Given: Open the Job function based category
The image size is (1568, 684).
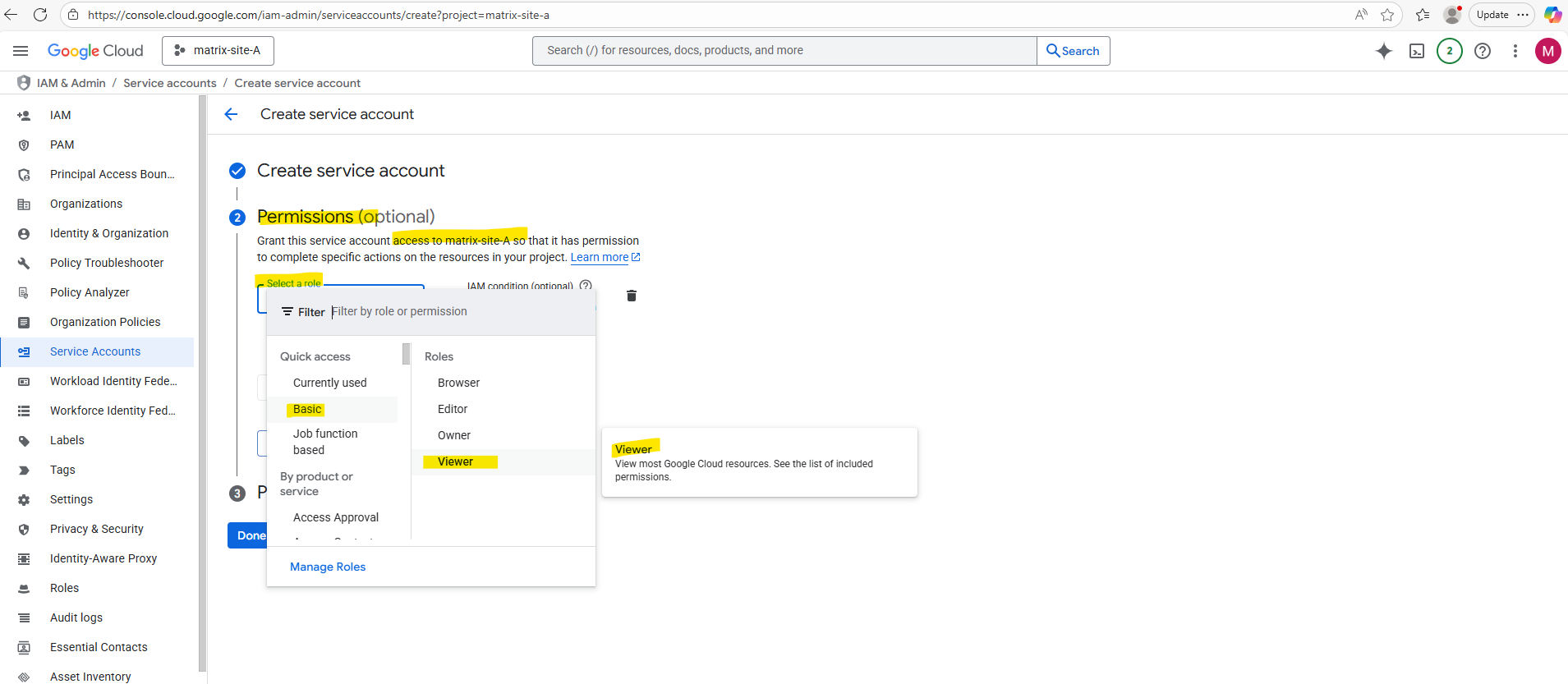Looking at the screenshot, I should point(325,442).
